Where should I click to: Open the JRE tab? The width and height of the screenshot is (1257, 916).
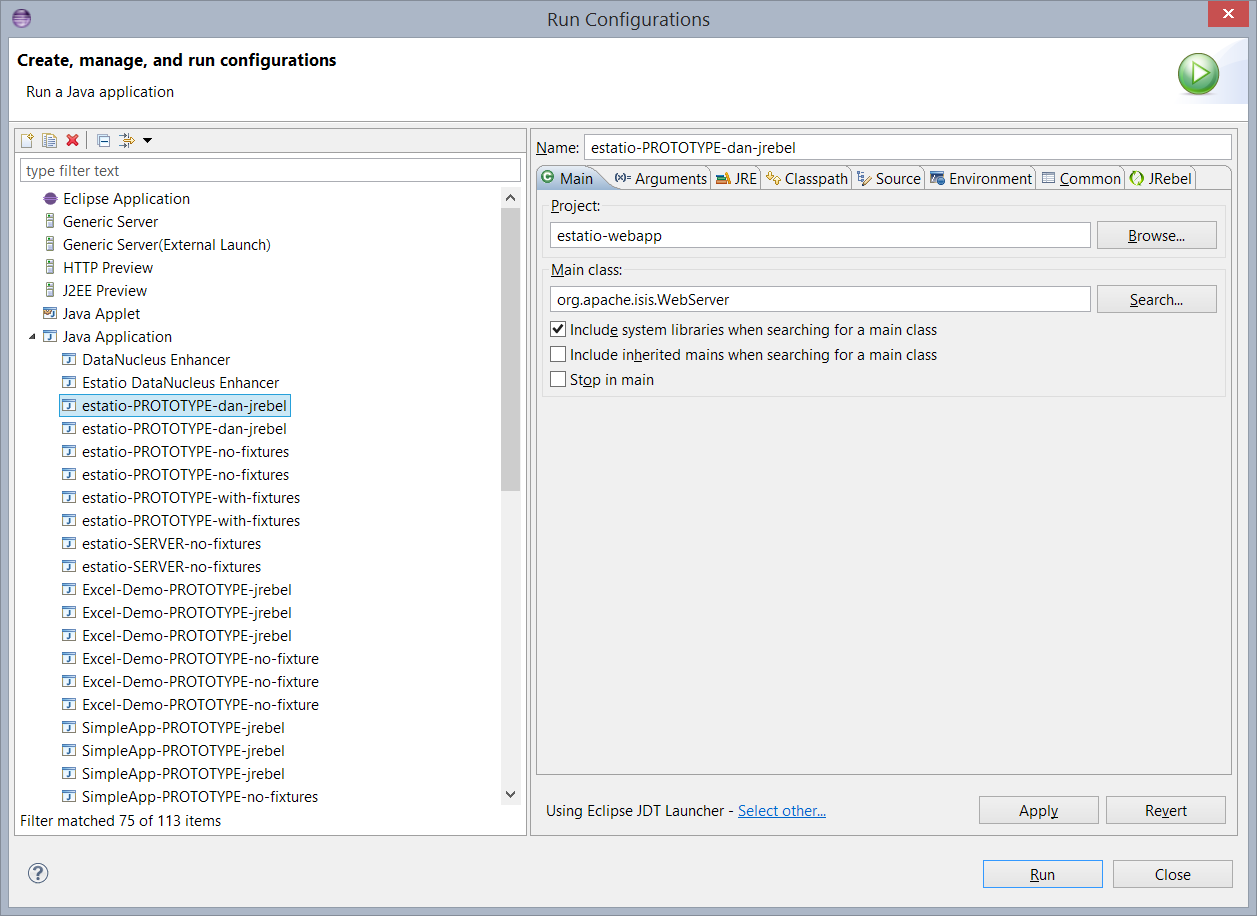736,178
